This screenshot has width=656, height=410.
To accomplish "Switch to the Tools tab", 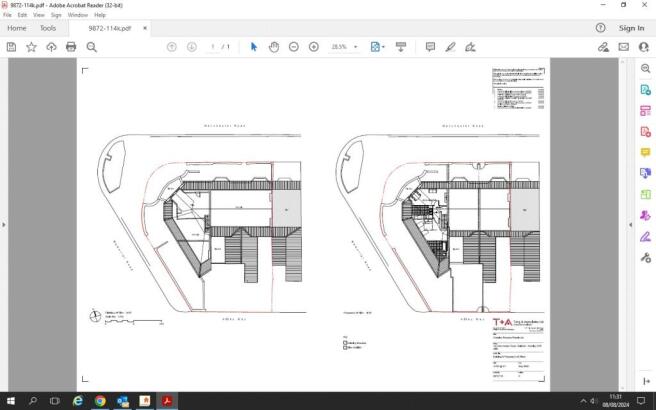I will click(x=48, y=28).
